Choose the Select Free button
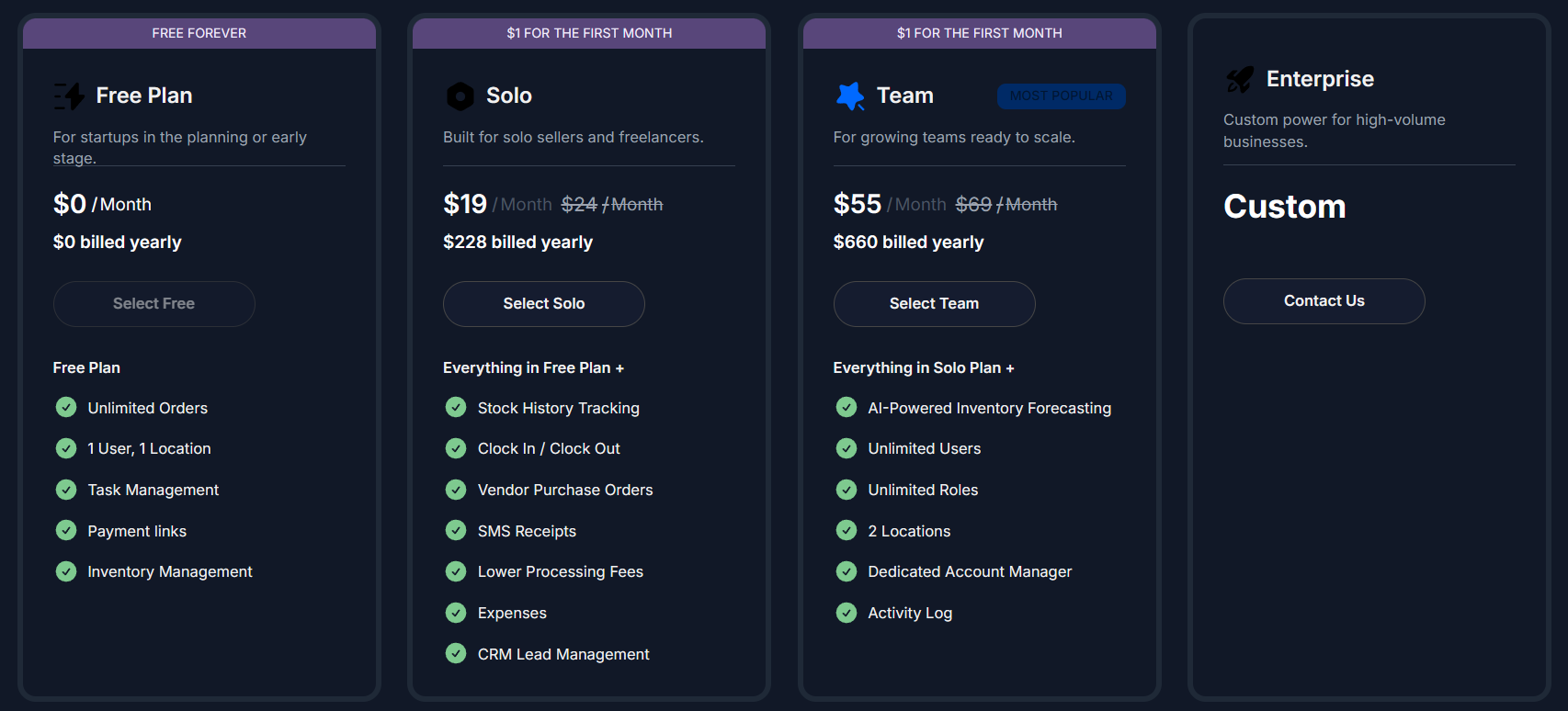 pos(154,304)
